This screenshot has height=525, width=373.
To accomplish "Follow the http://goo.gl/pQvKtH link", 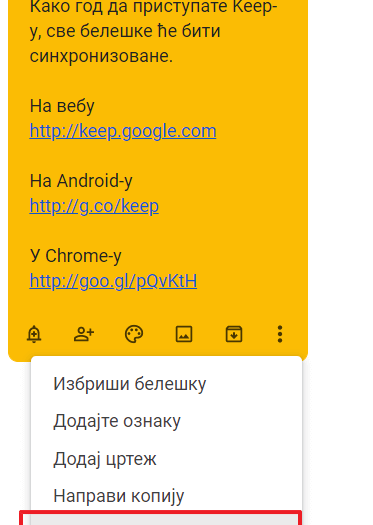I will click(113, 281).
